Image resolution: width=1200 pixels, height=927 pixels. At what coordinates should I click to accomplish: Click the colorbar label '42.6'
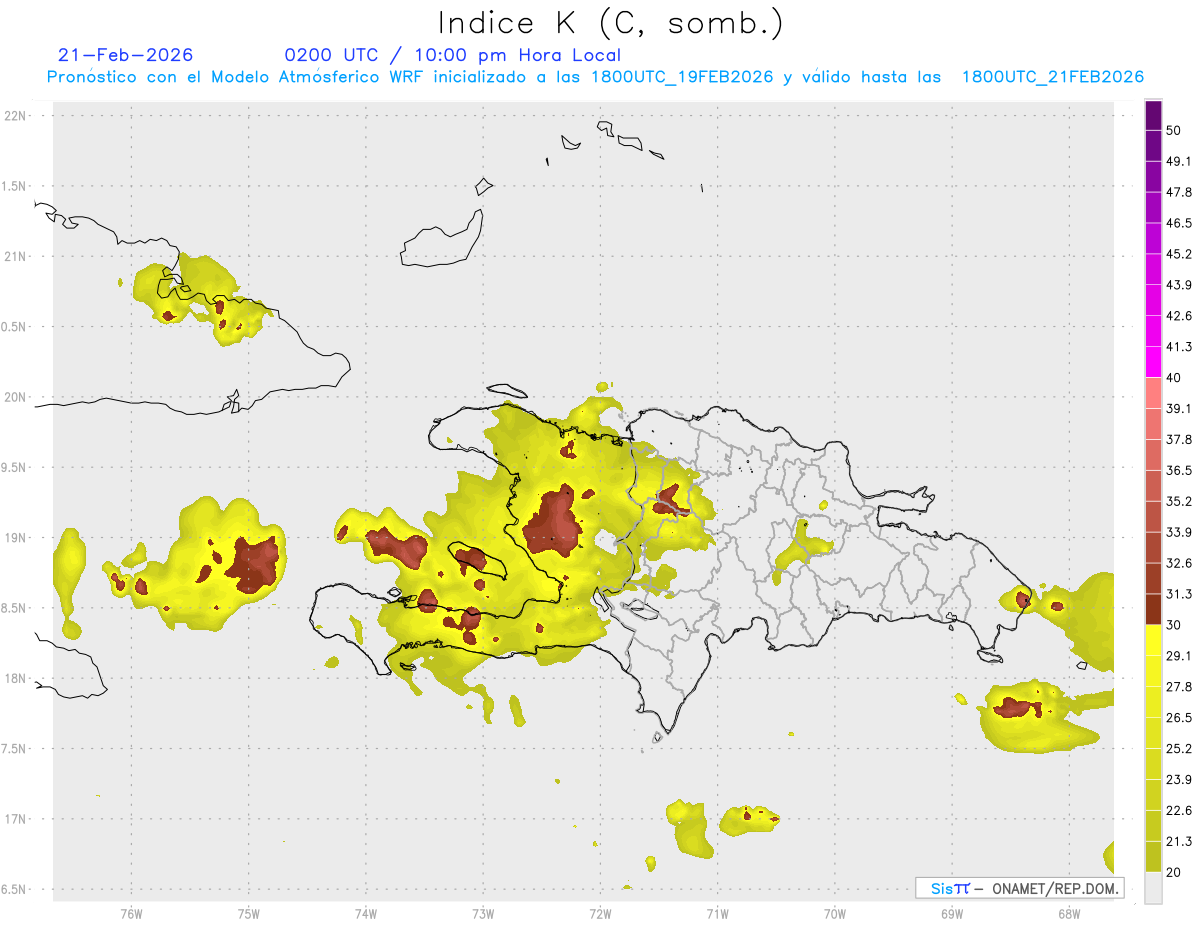1179,316
